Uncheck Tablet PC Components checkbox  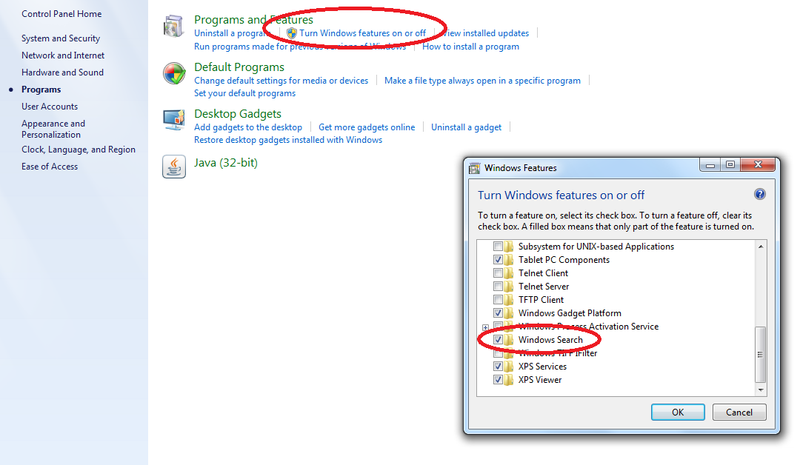[x=498, y=260]
